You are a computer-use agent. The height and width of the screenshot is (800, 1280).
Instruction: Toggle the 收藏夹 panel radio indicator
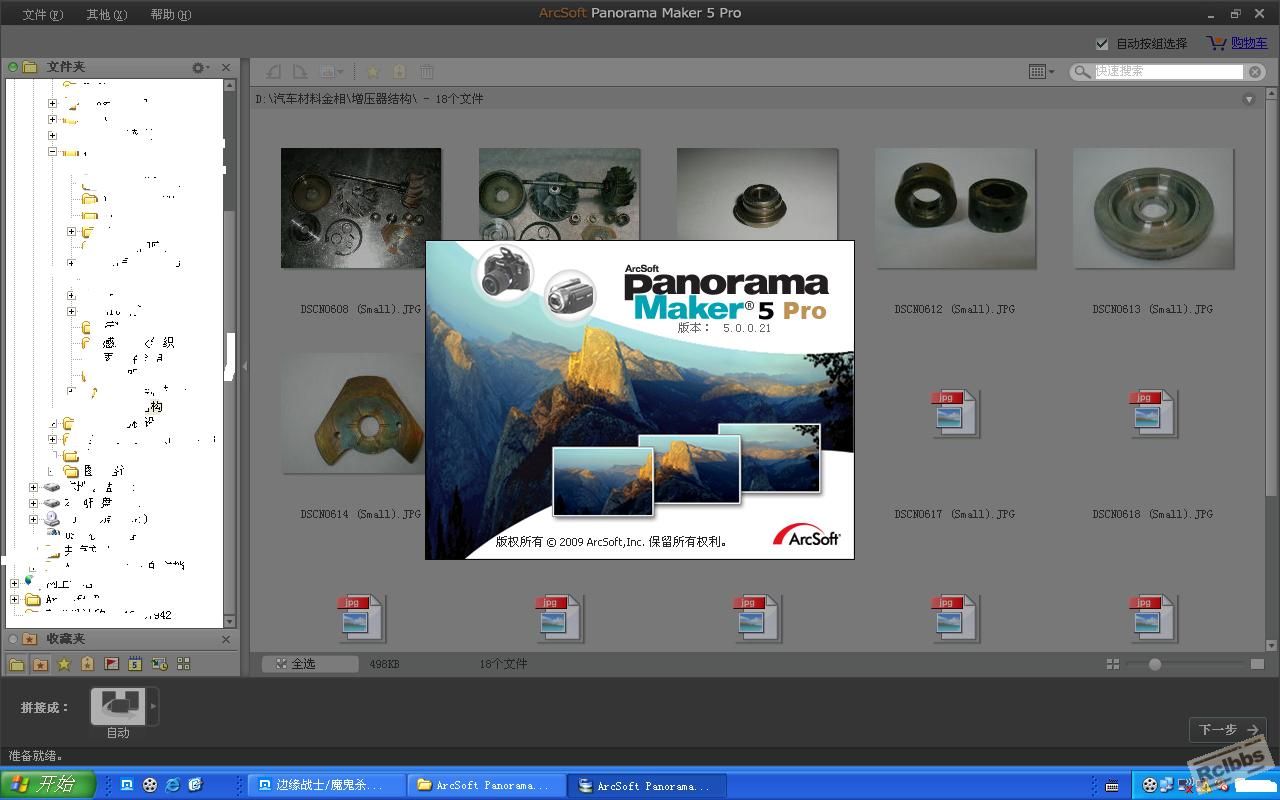pyautogui.click(x=13, y=639)
